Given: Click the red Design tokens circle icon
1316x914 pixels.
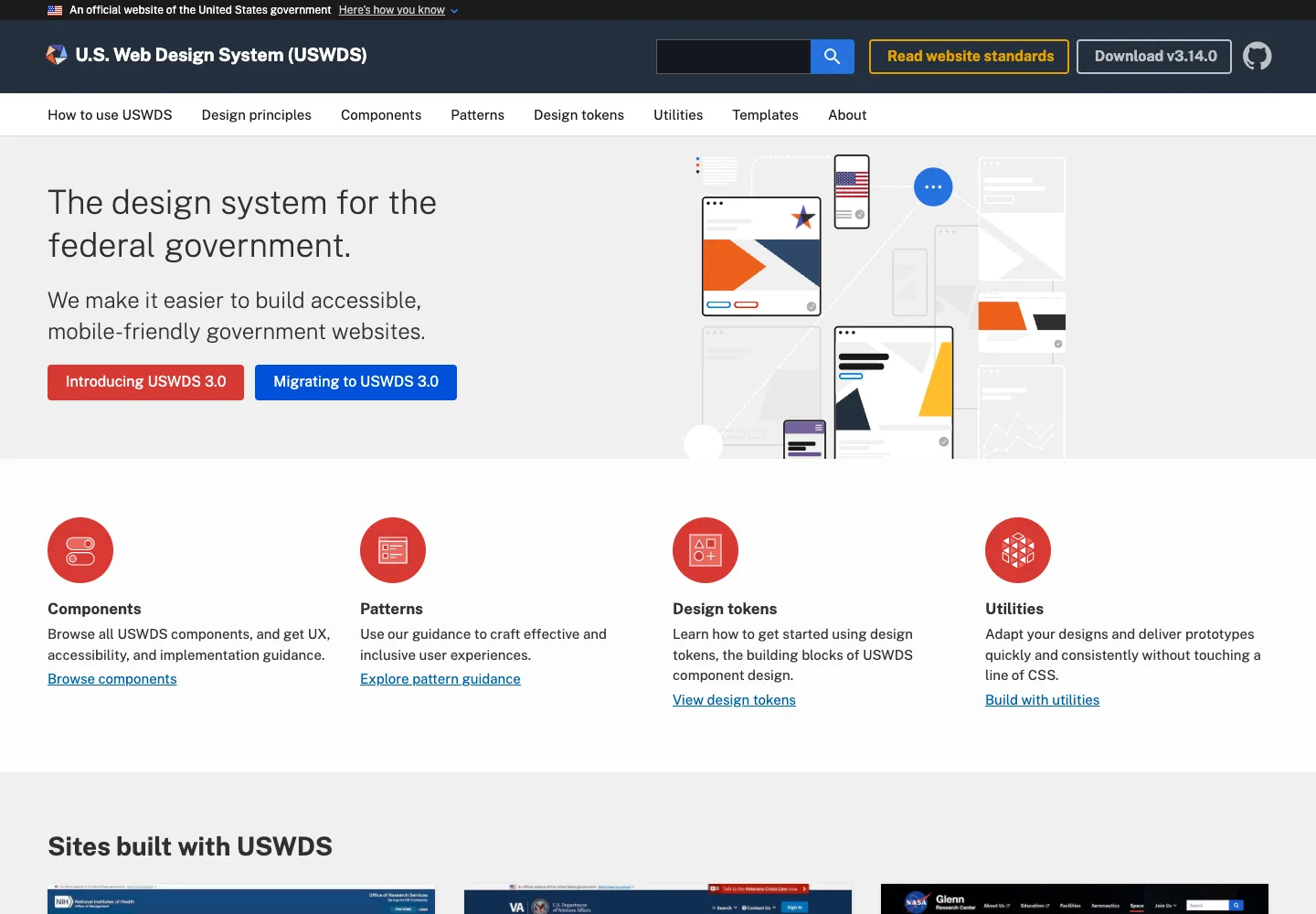Looking at the screenshot, I should coord(706,550).
